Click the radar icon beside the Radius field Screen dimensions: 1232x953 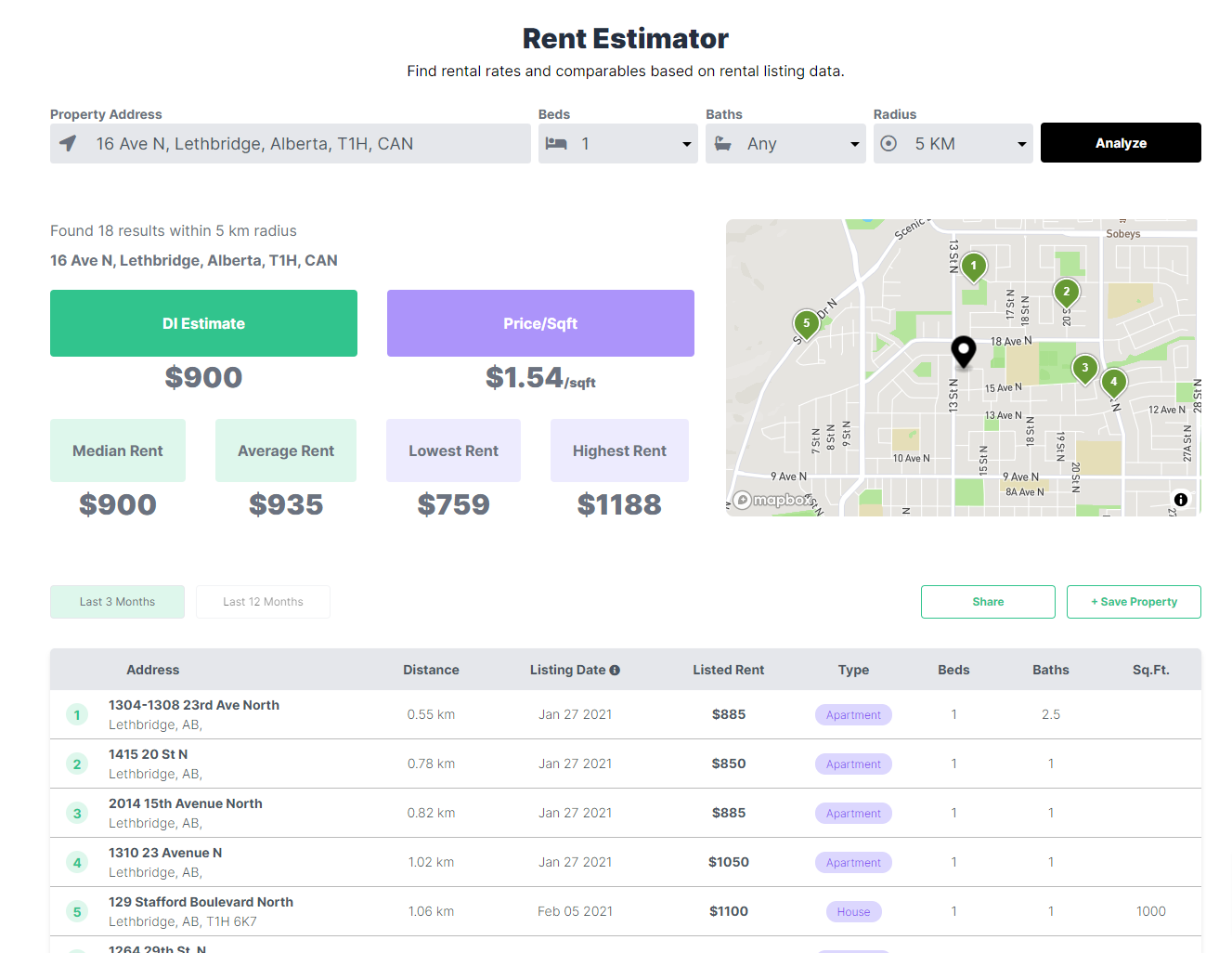click(888, 143)
